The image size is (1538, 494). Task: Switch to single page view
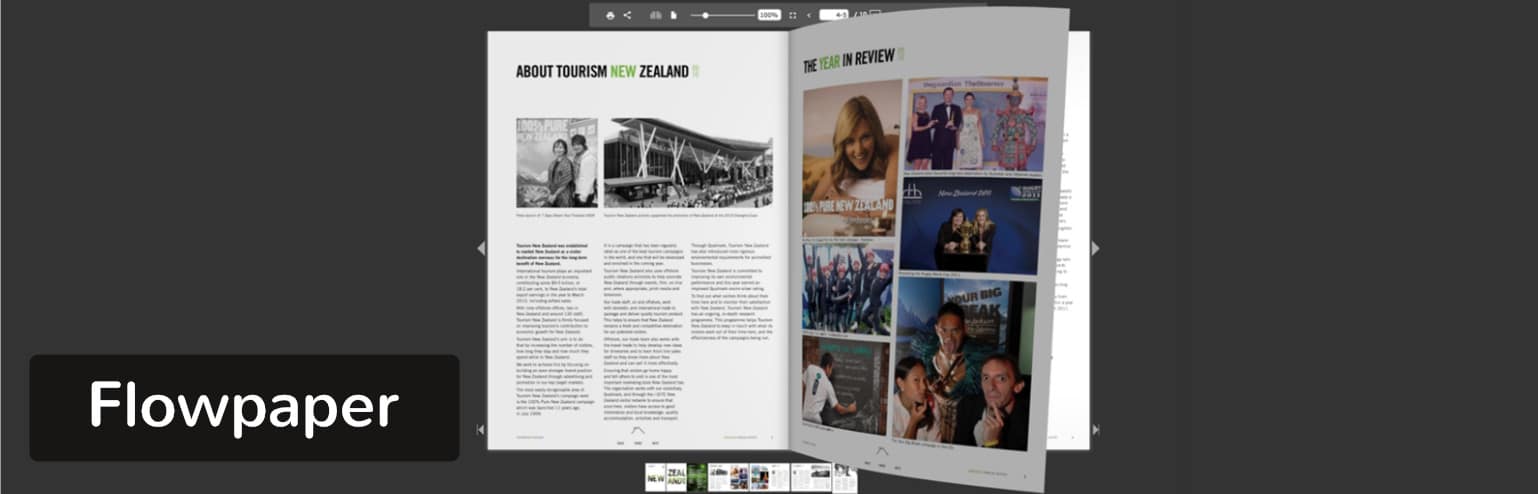(673, 15)
